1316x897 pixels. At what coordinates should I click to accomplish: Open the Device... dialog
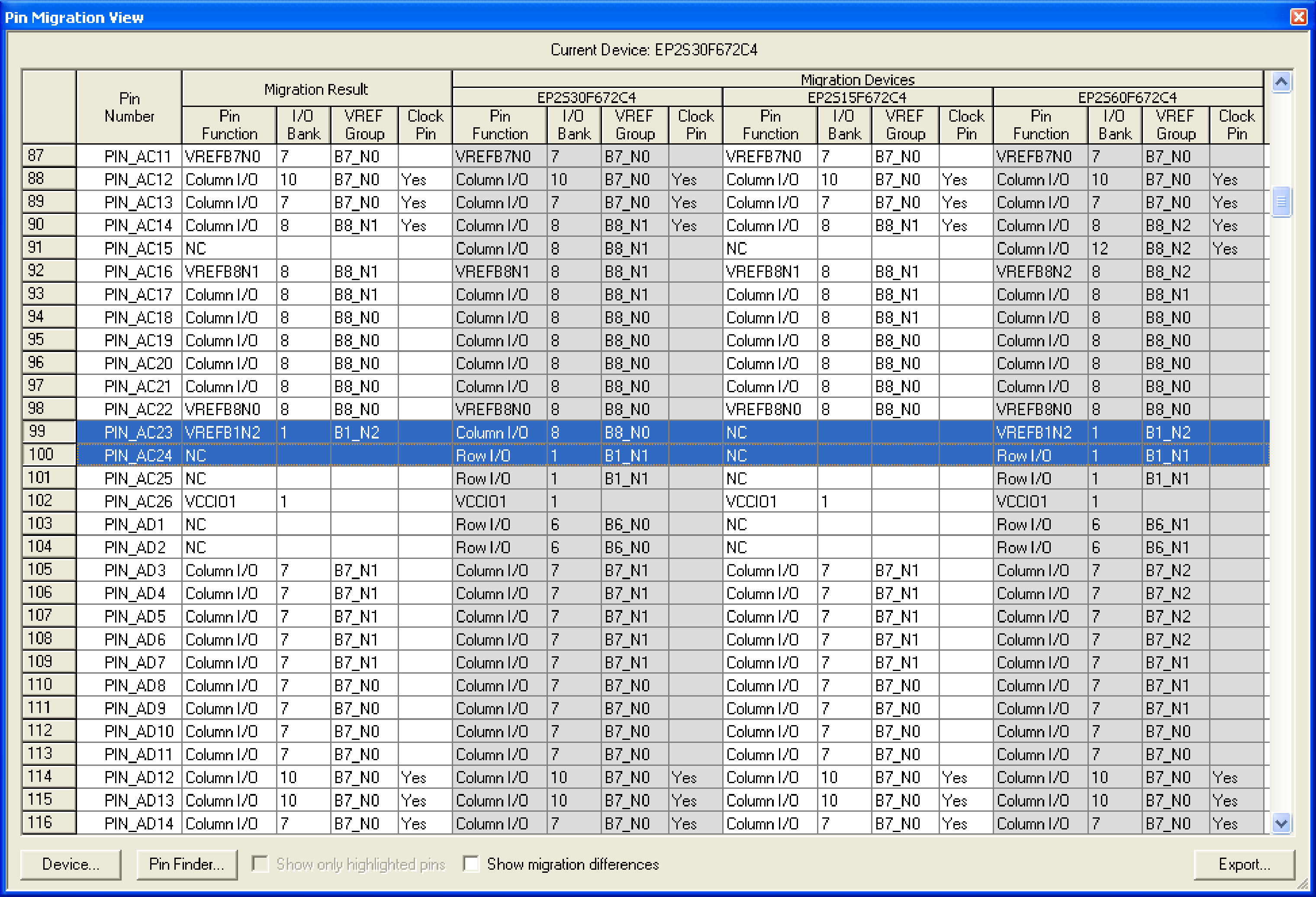(x=71, y=864)
